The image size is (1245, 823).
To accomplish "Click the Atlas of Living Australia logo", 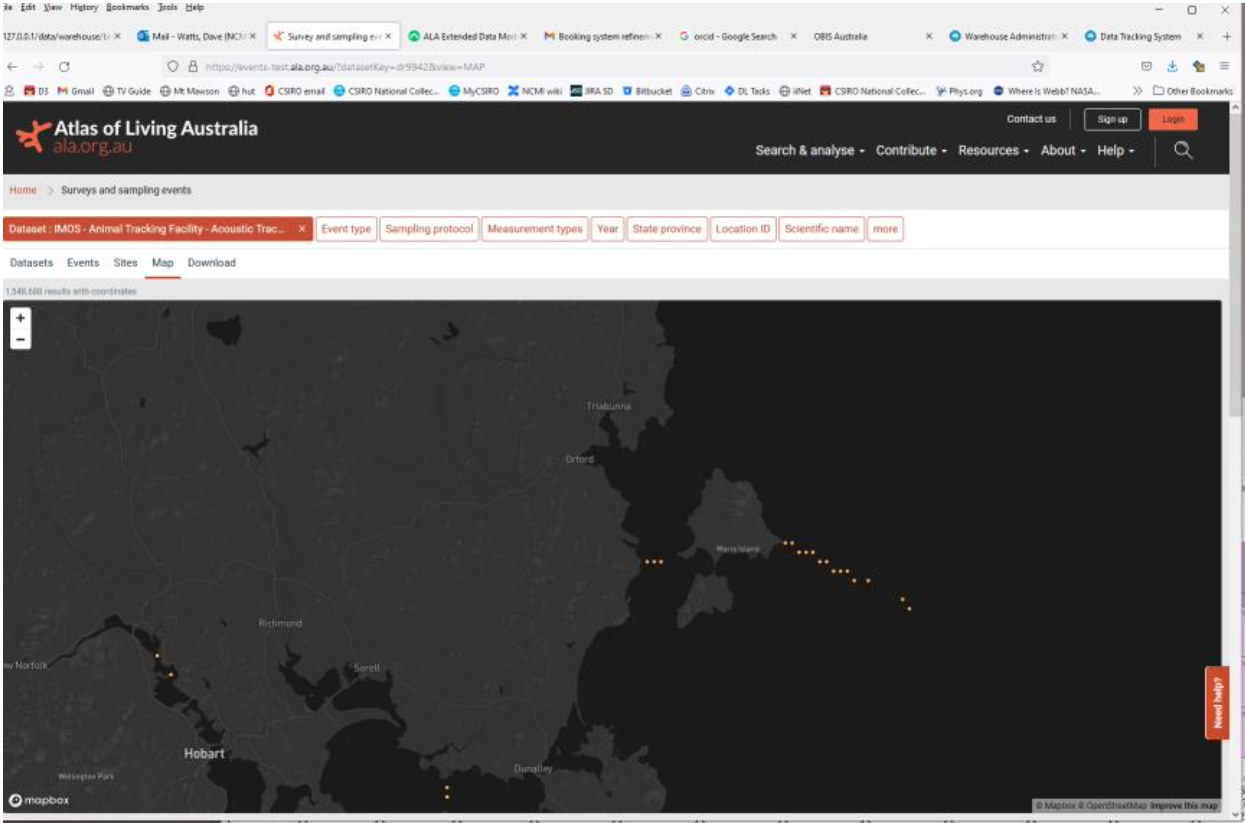I will click(137, 137).
